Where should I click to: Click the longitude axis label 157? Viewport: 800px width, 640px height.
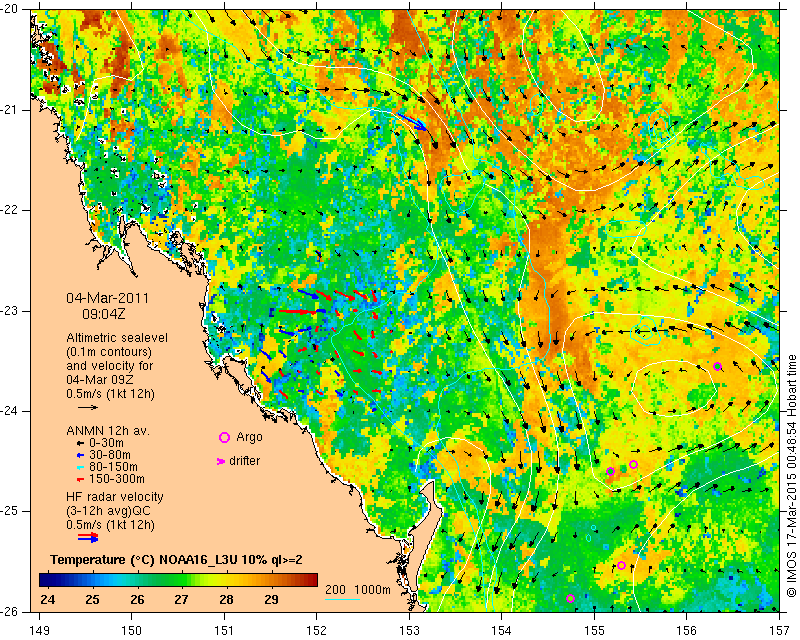[780, 631]
